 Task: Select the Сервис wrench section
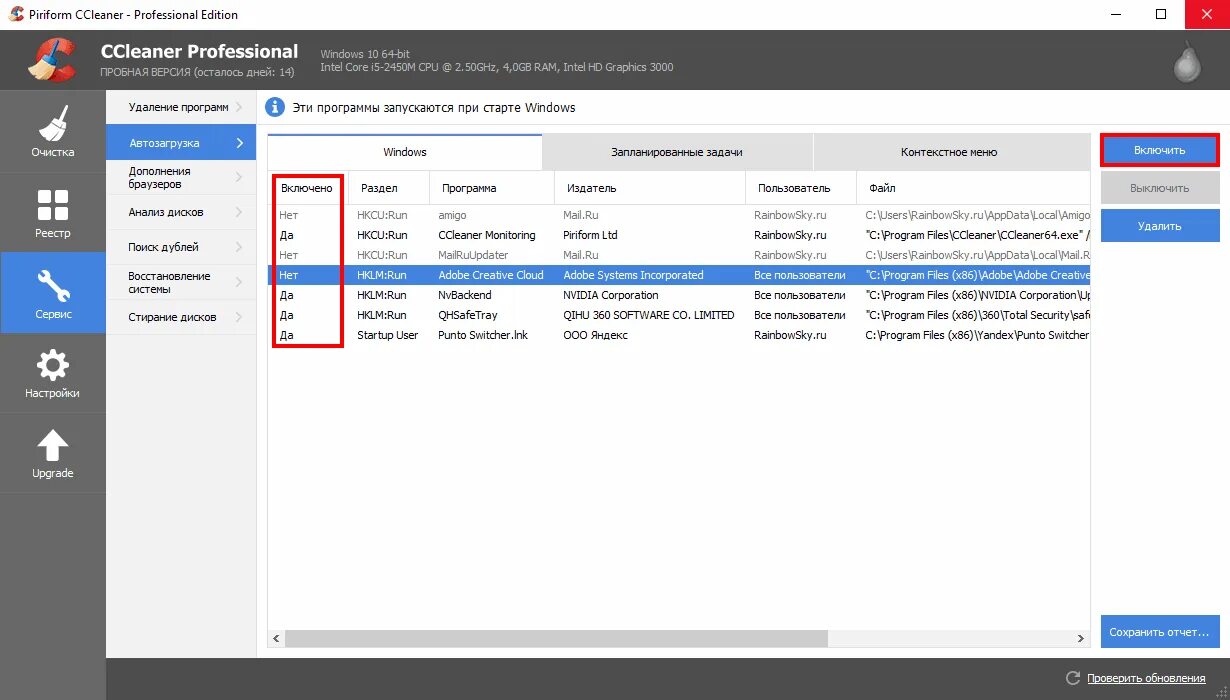pos(52,292)
